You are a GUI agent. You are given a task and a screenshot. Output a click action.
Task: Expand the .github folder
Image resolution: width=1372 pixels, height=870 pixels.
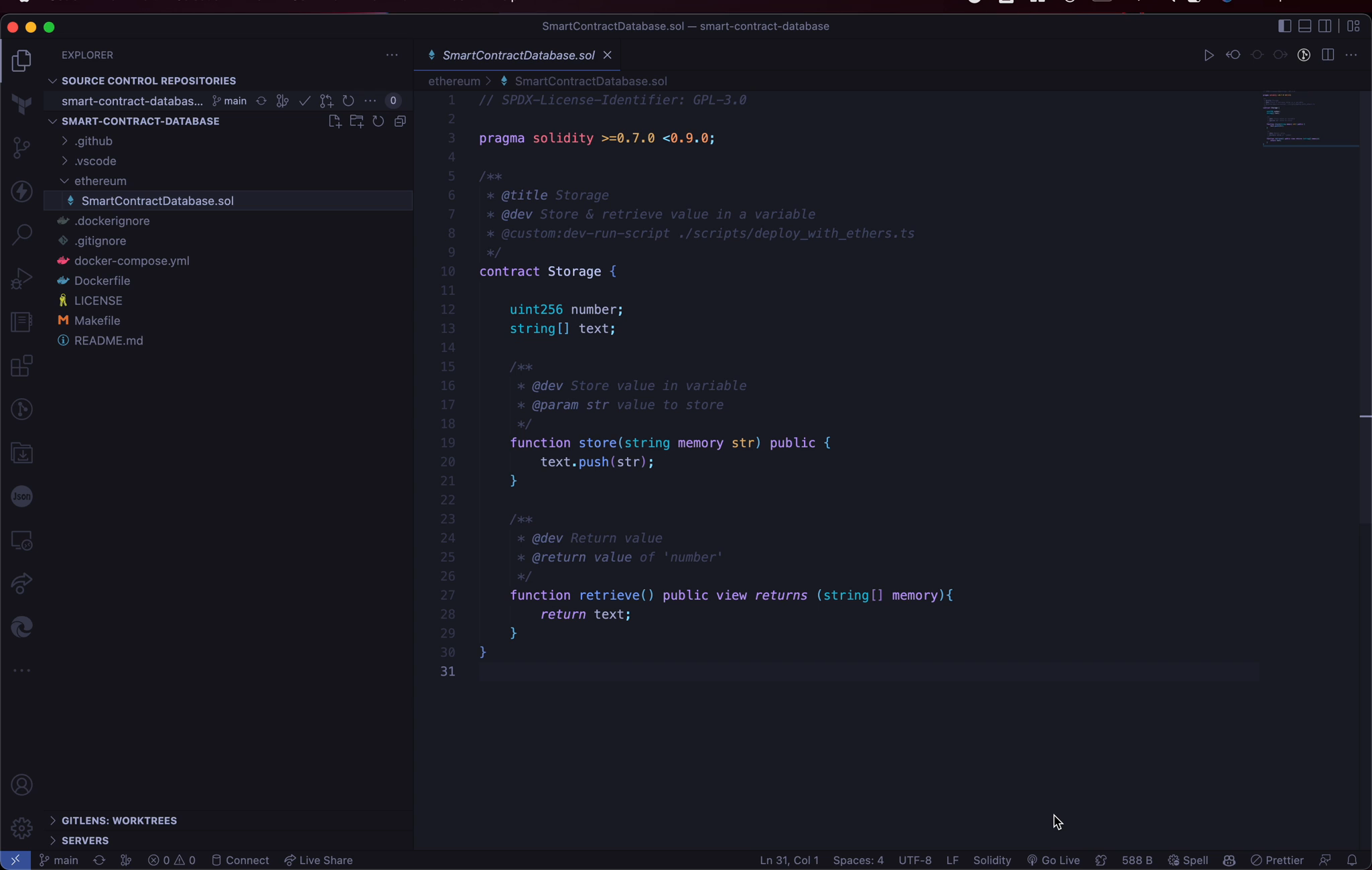point(228,141)
